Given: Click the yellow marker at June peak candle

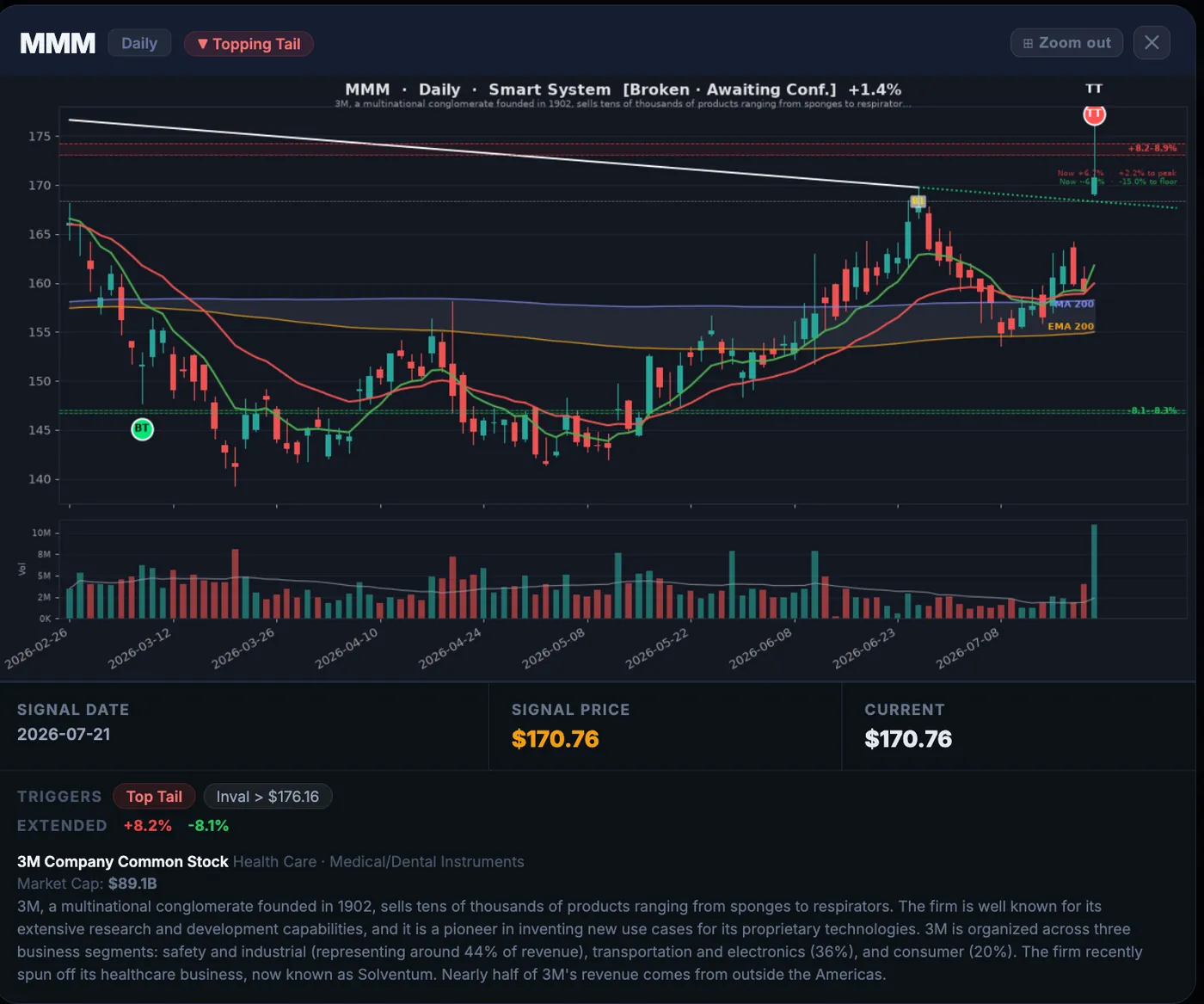Looking at the screenshot, I should [x=918, y=201].
